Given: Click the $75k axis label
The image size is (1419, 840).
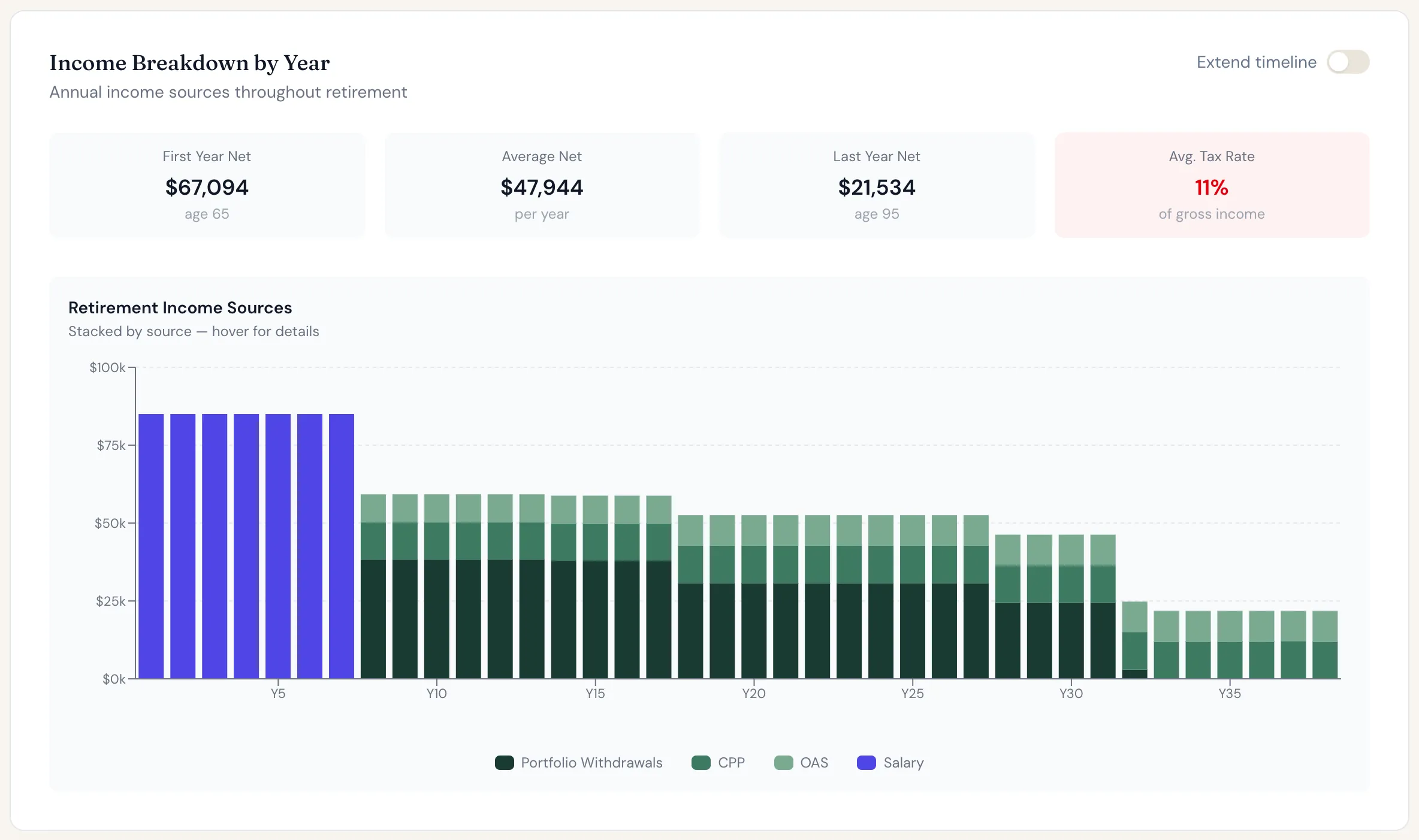Looking at the screenshot, I should [x=111, y=445].
